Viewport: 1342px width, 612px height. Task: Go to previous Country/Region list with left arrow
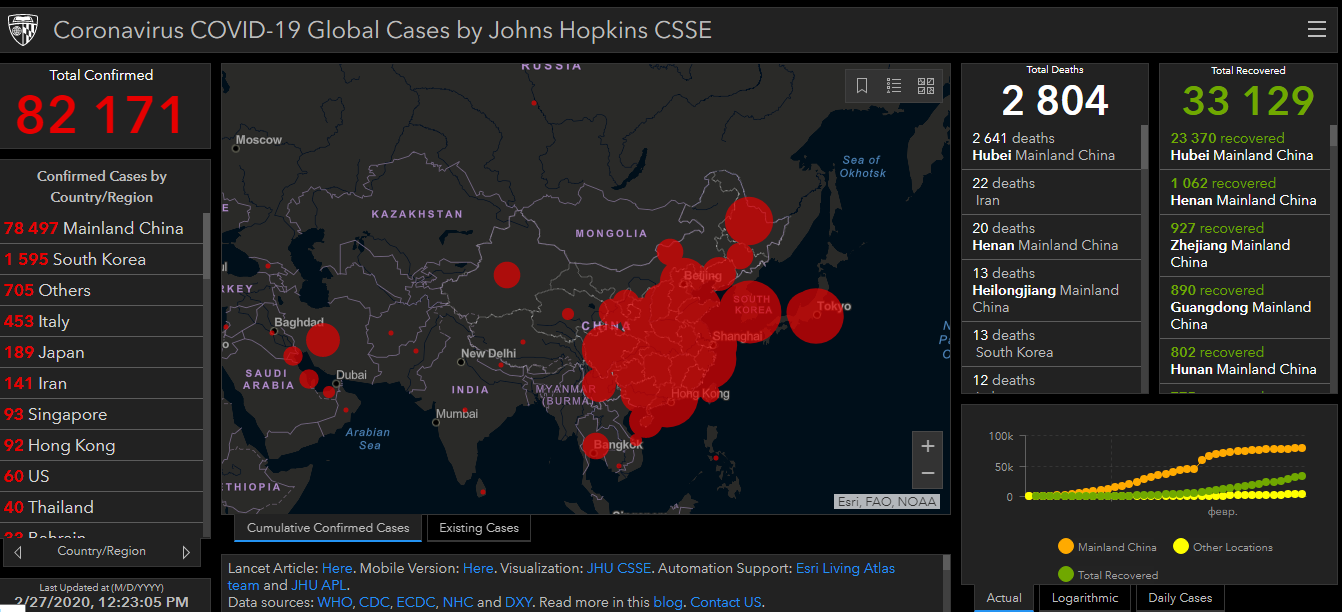point(18,552)
